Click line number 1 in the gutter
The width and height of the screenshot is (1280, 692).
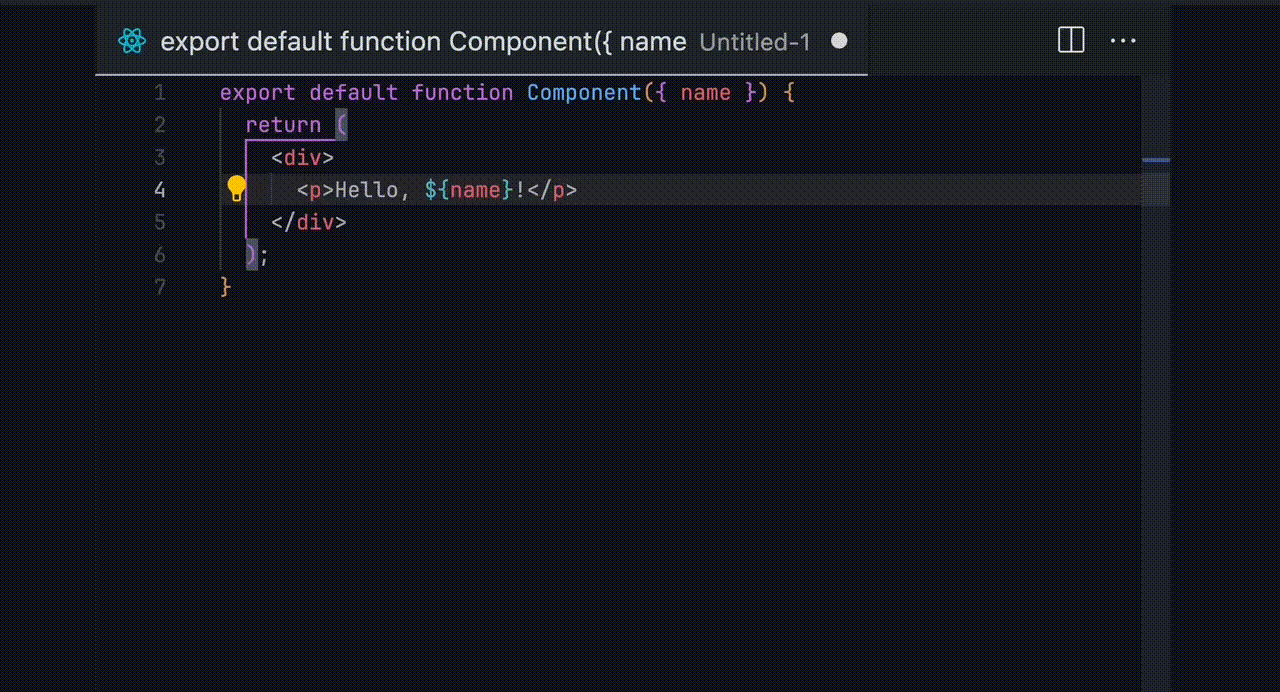click(160, 93)
